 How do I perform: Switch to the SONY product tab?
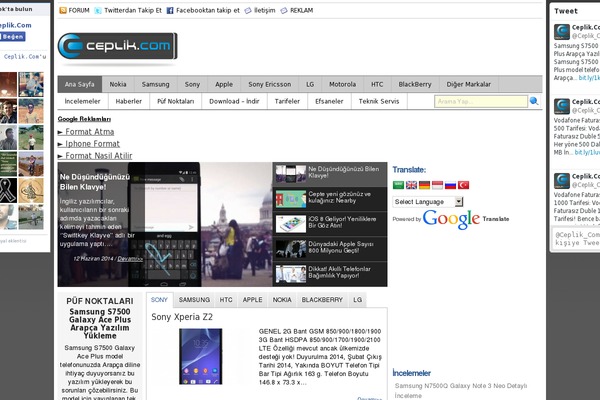[x=159, y=300]
